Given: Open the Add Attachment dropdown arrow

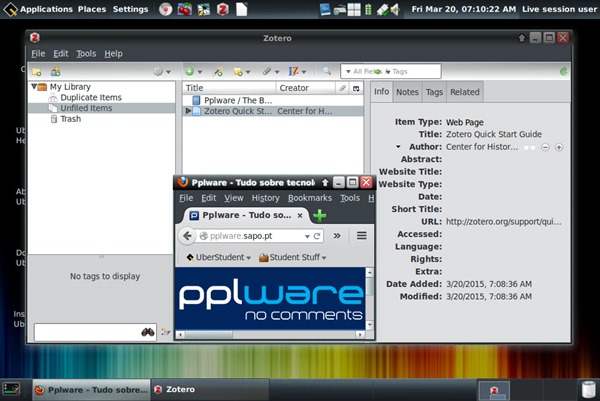Looking at the screenshot, I should click(x=277, y=72).
